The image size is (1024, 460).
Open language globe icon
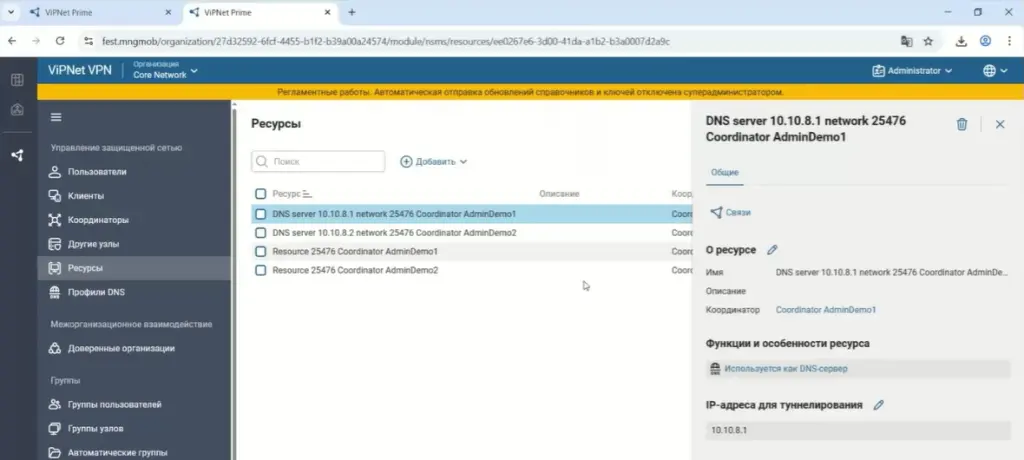[989, 71]
